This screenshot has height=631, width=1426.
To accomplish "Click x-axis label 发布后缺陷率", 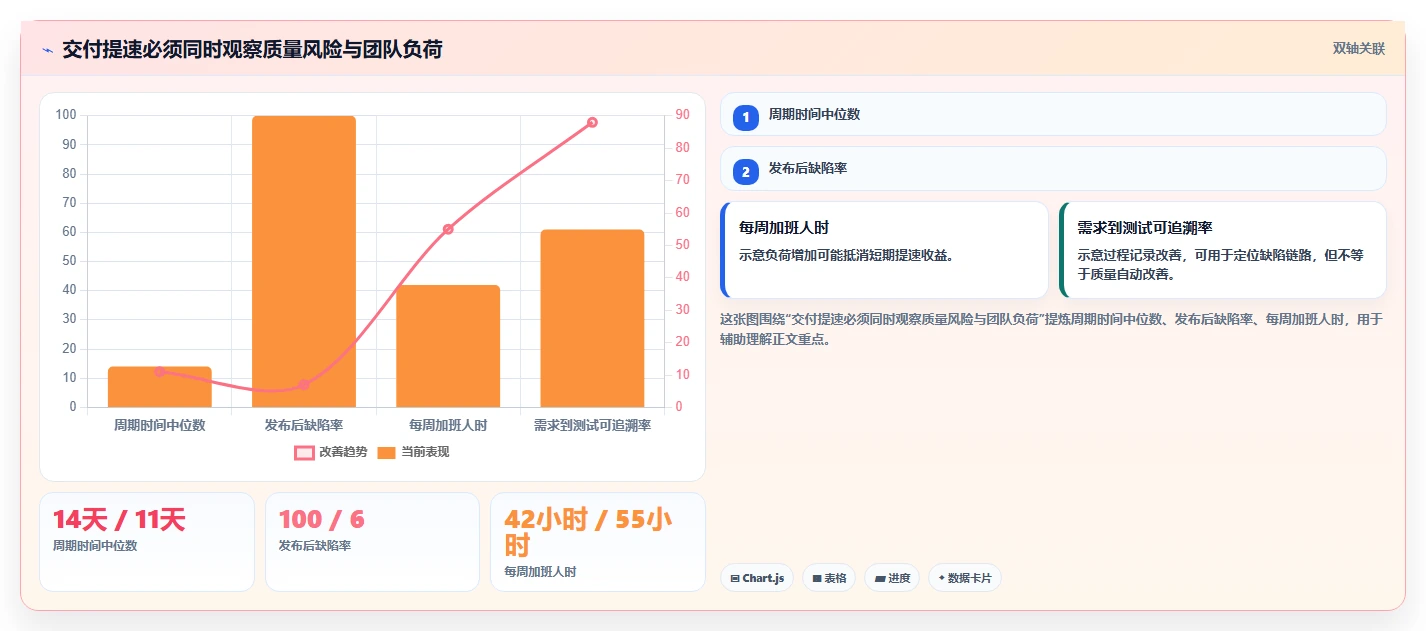I will pos(304,425).
